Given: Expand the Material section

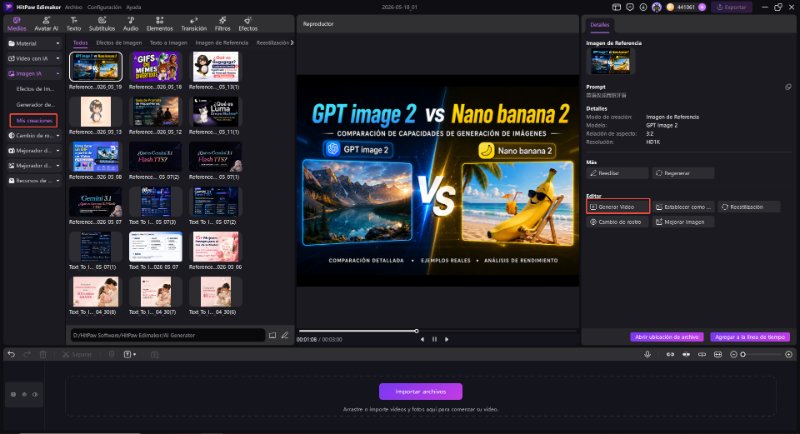Looking at the screenshot, I should click(x=34, y=43).
